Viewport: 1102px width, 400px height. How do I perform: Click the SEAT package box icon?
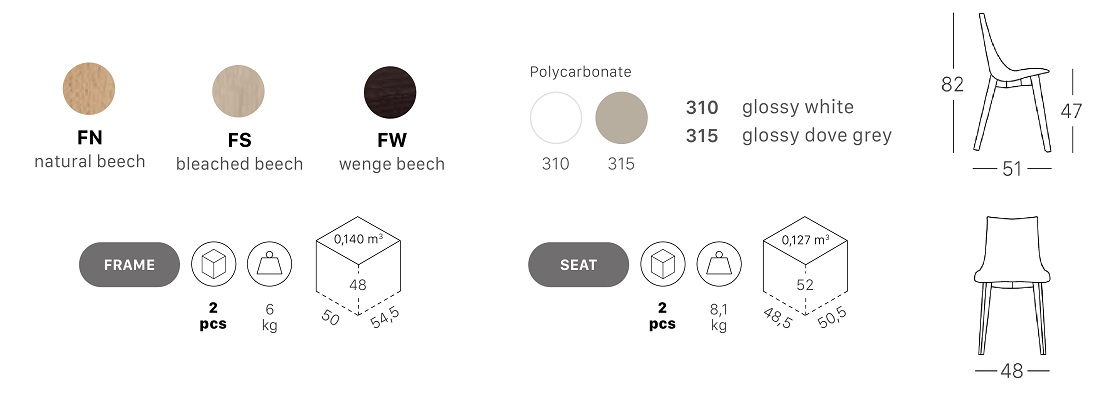[x=663, y=264]
